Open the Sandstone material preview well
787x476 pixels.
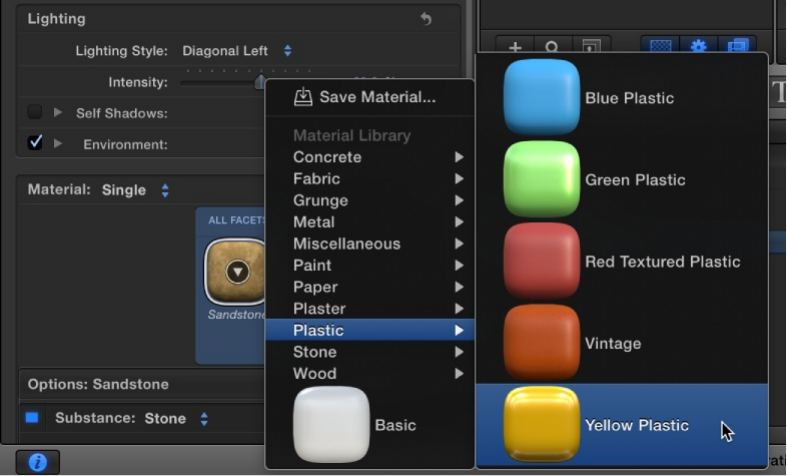[236, 271]
